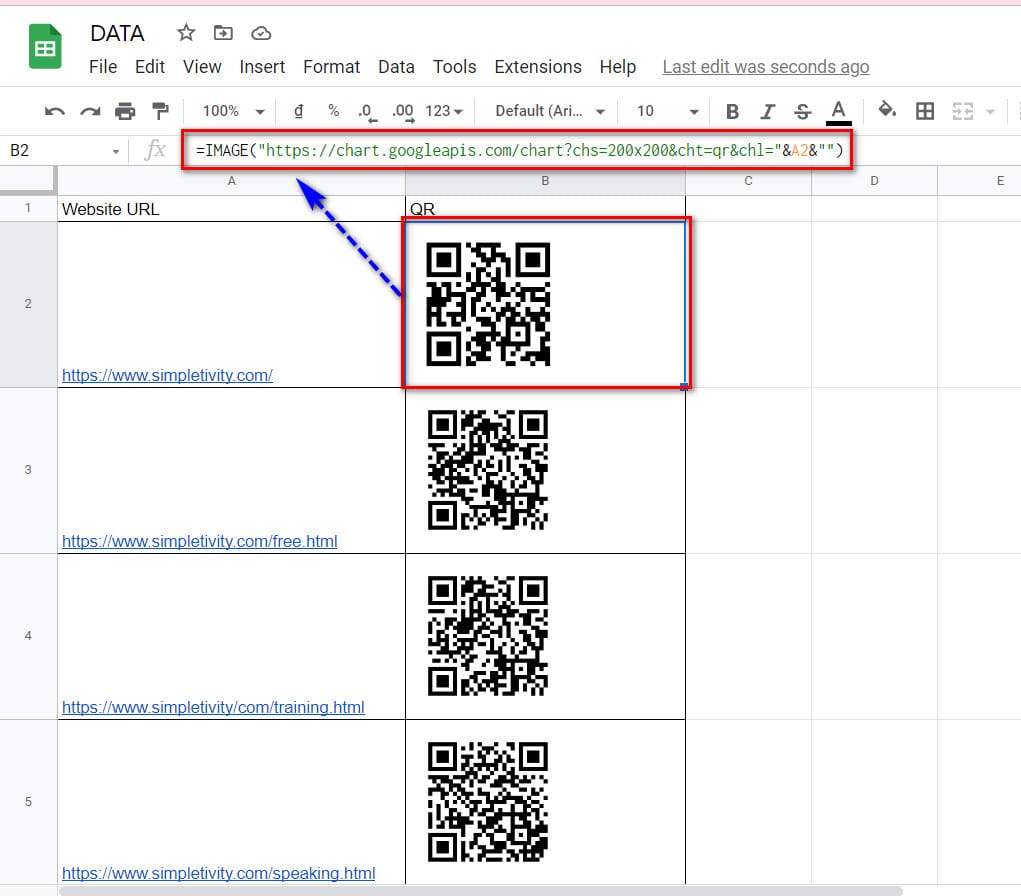Open the Default font dropdown

(550, 111)
